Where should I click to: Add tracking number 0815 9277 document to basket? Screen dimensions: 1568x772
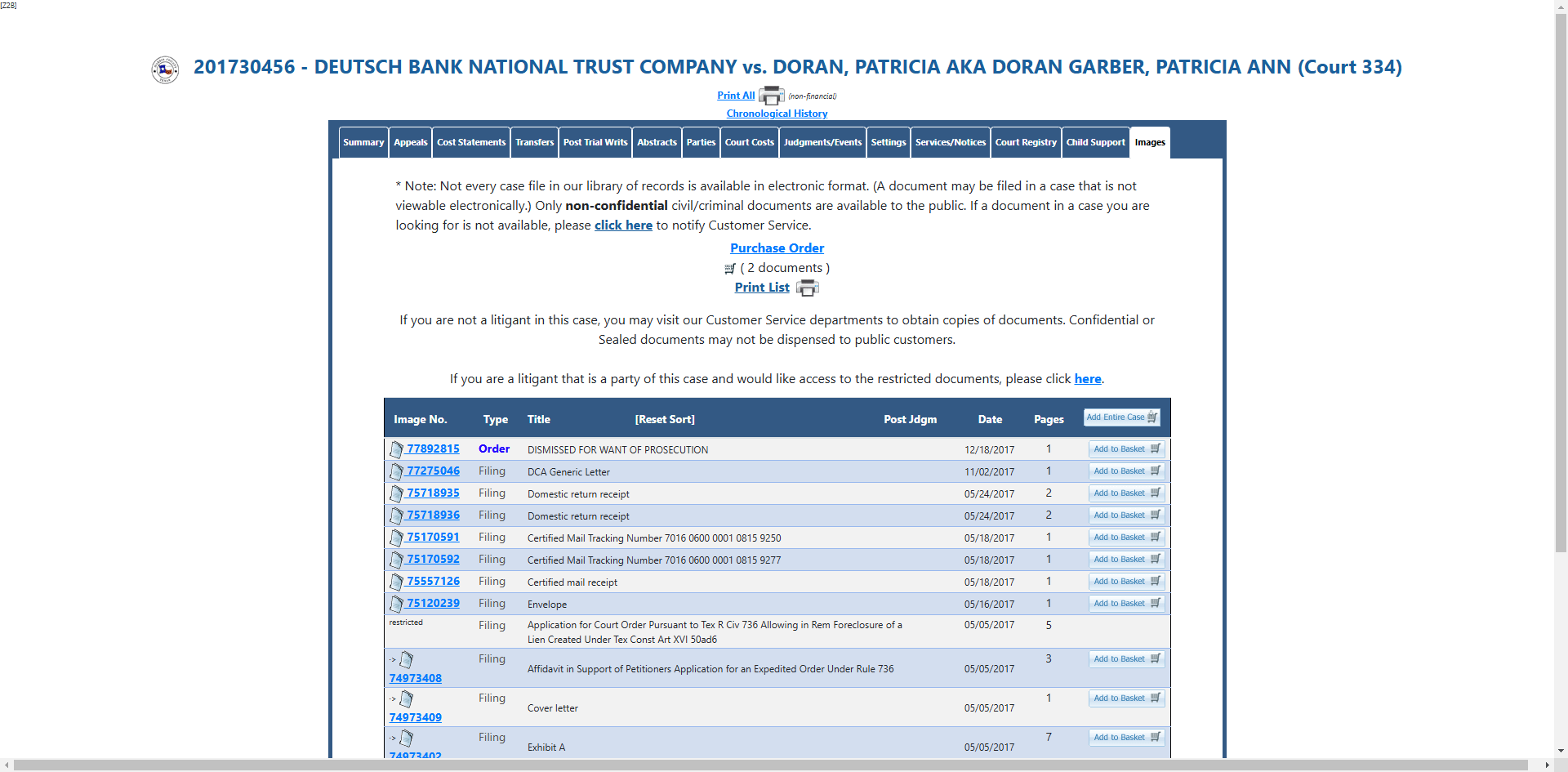click(x=1126, y=560)
